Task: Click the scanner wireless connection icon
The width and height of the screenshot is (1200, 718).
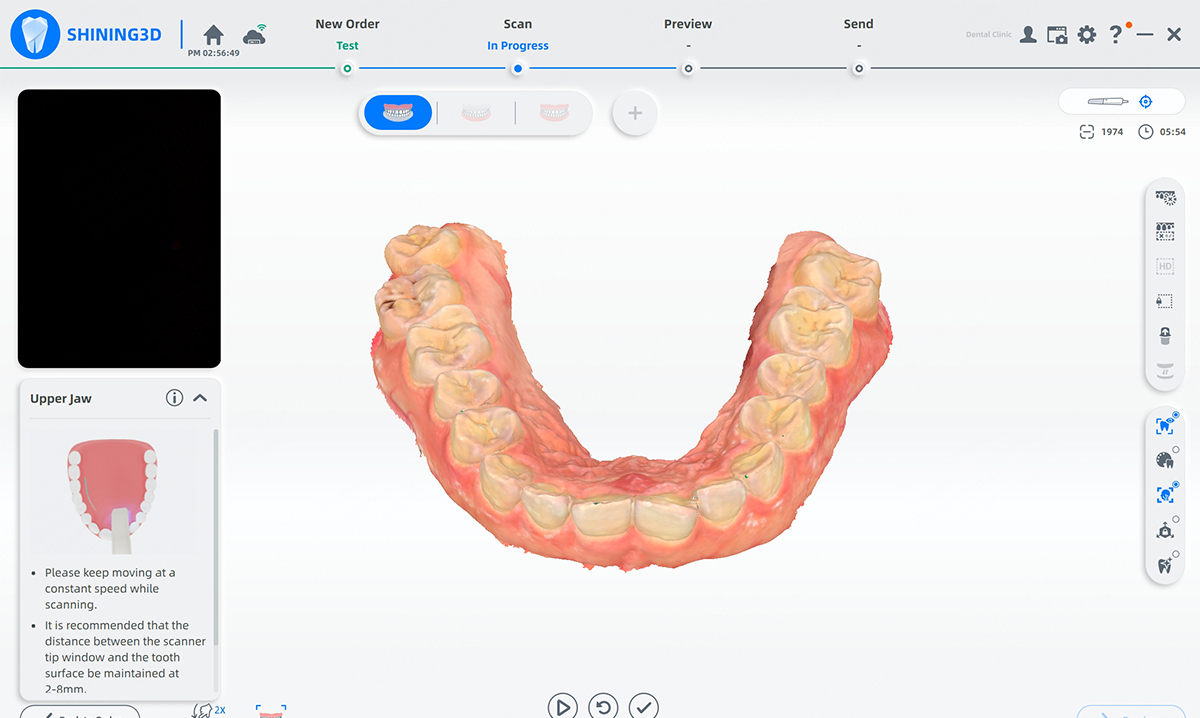Action: pos(255,36)
